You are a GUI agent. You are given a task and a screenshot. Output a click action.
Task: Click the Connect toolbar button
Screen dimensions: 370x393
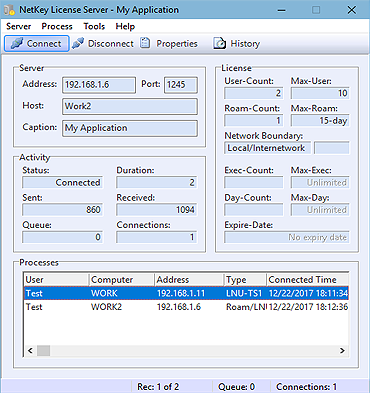(36, 44)
